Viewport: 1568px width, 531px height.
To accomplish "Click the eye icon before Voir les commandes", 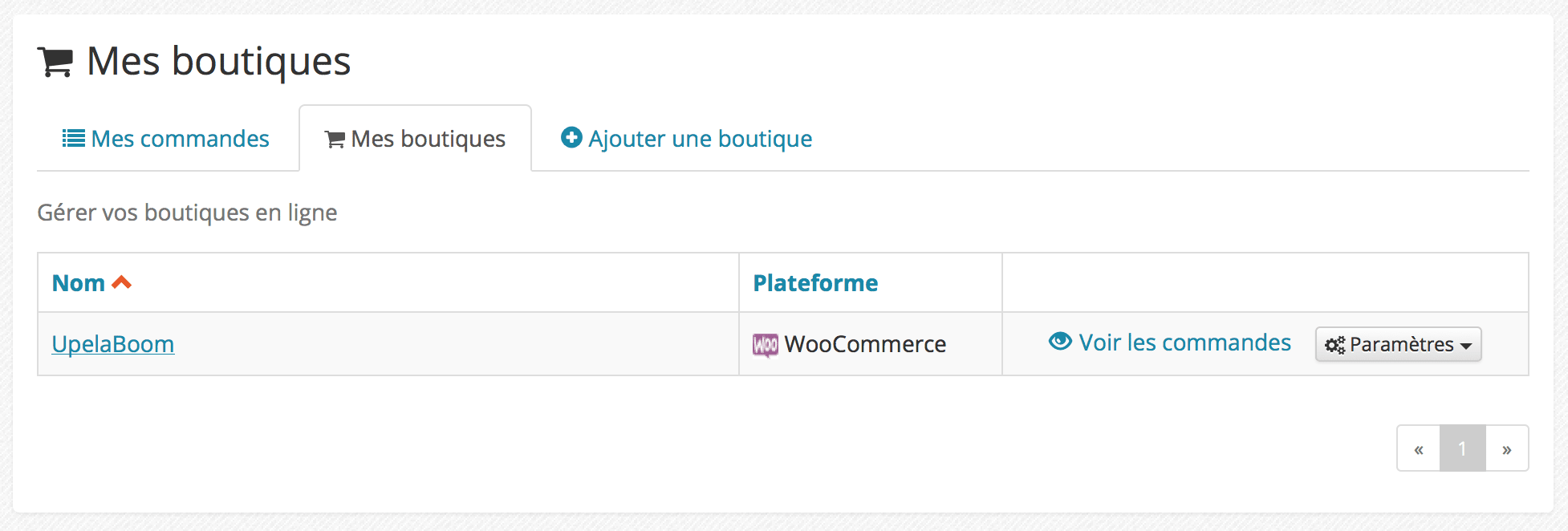I will tap(1060, 342).
